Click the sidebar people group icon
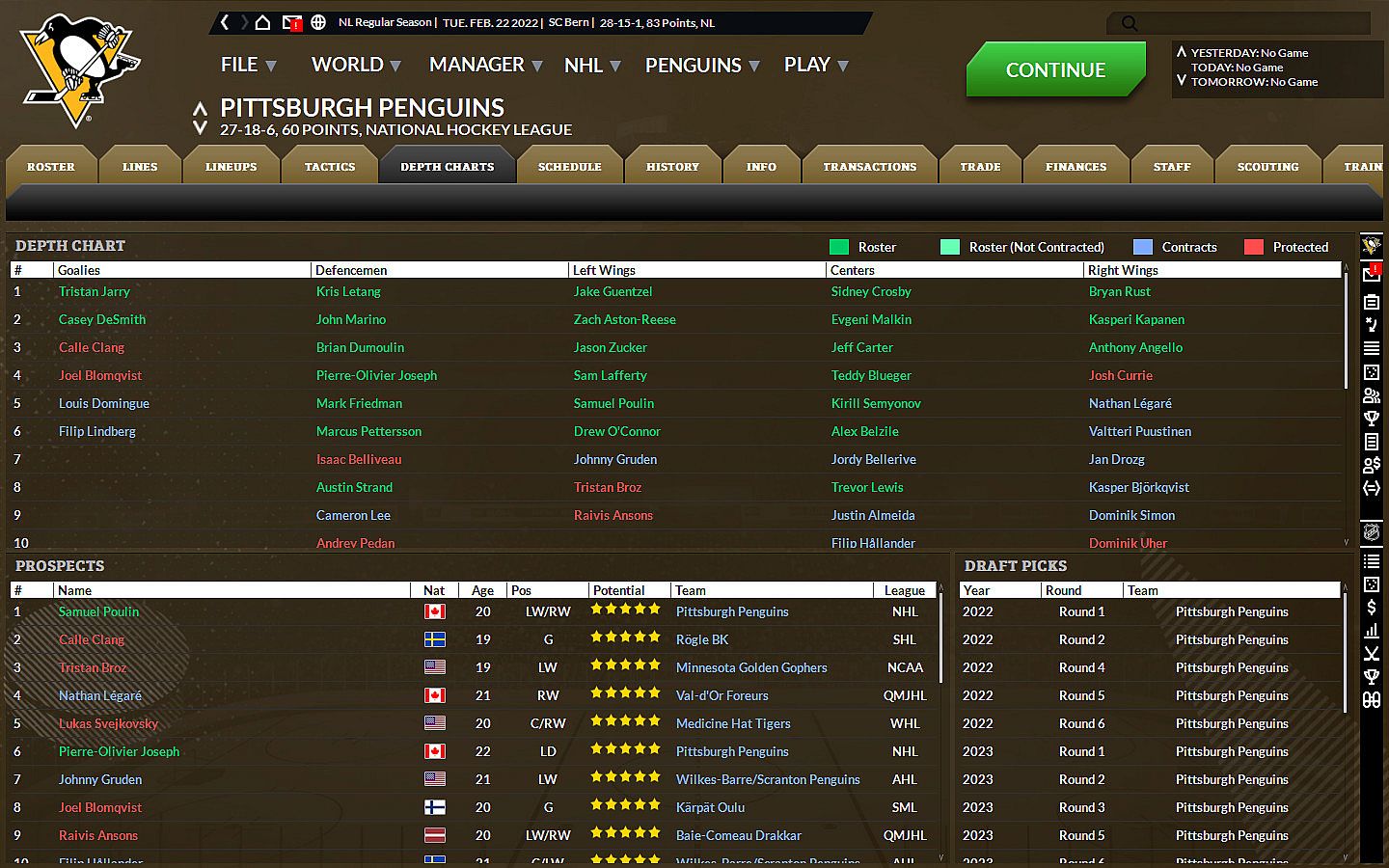 point(1372,395)
